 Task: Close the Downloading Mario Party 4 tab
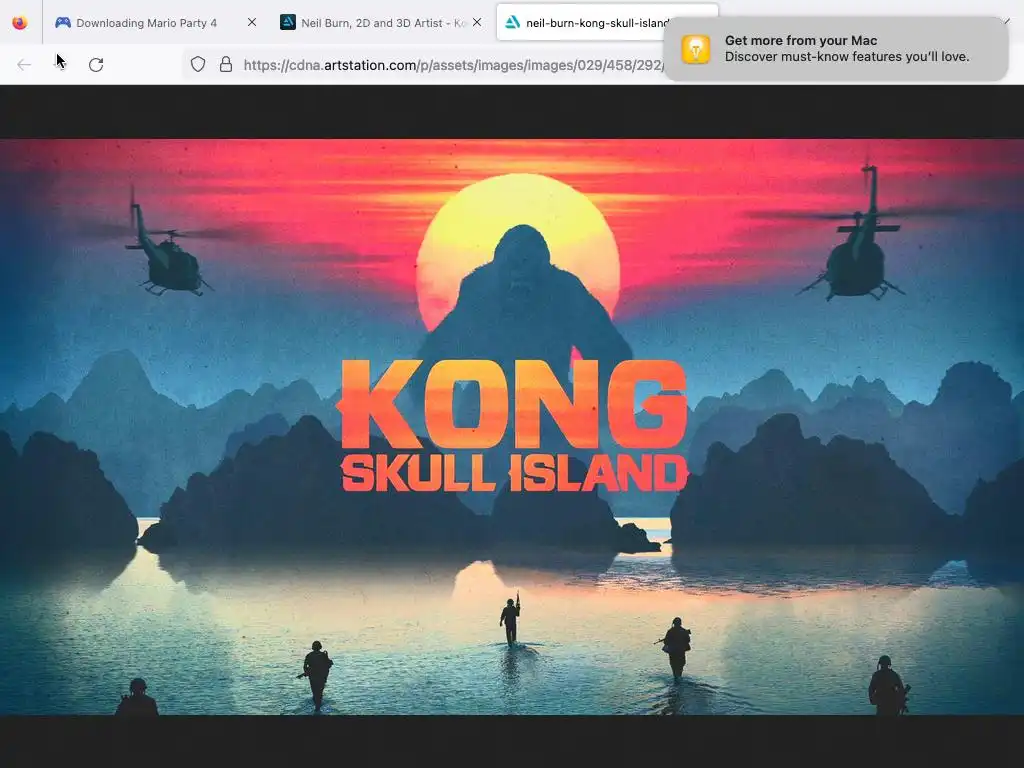(252, 22)
